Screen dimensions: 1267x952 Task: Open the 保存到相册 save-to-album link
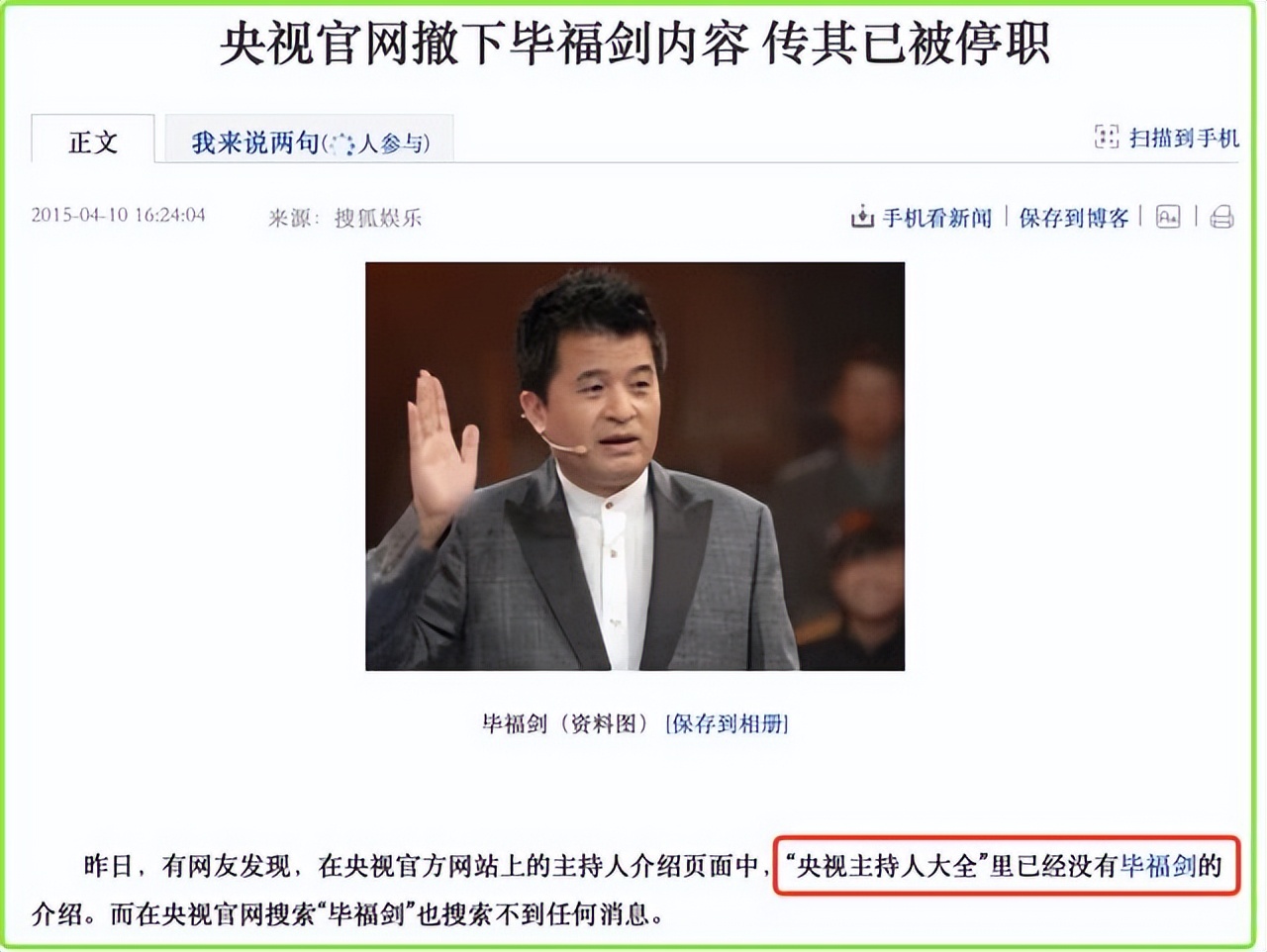point(727,722)
